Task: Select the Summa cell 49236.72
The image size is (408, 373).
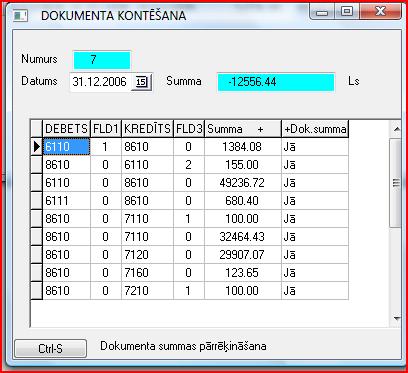Action: click(x=243, y=183)
